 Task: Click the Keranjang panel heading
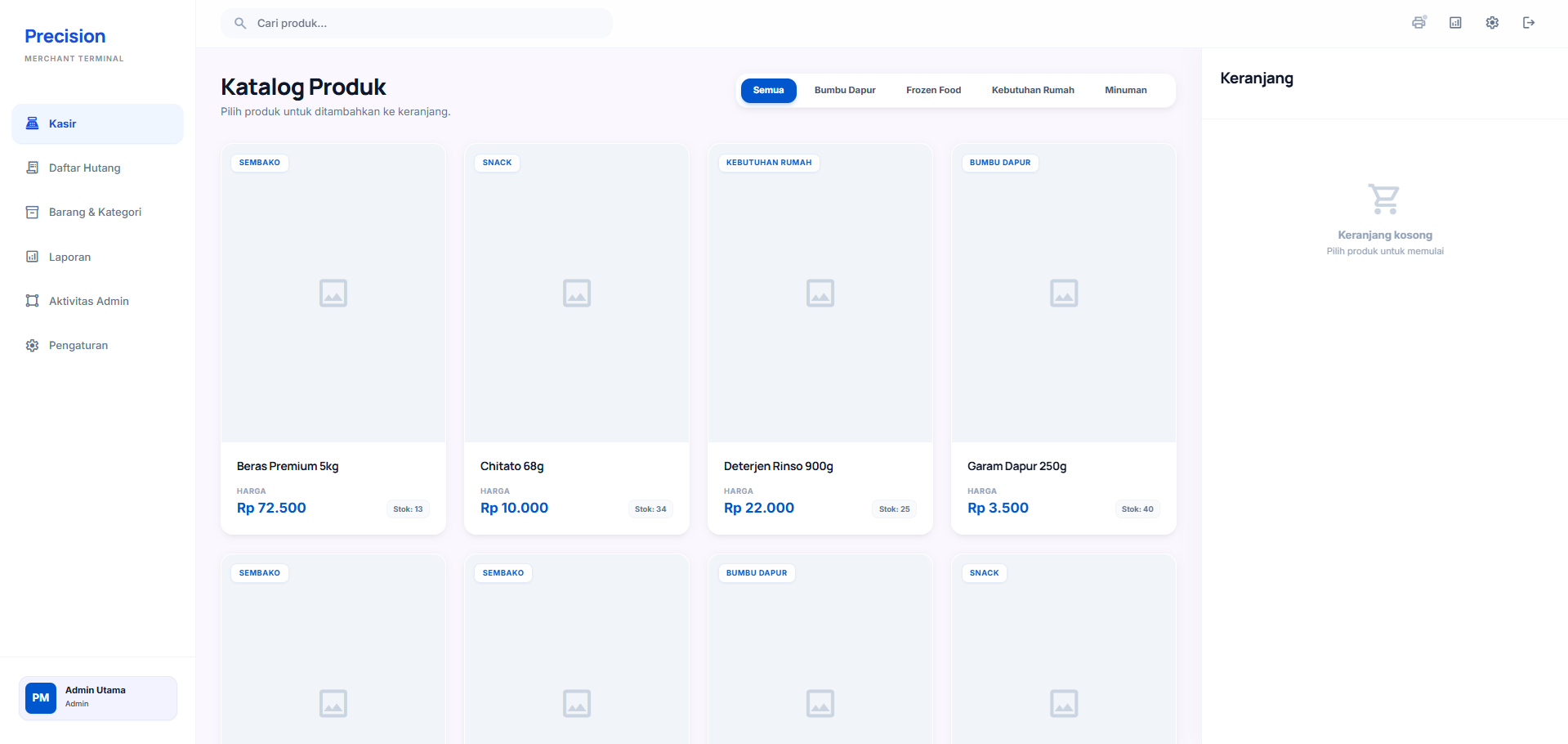(1257, 78)
